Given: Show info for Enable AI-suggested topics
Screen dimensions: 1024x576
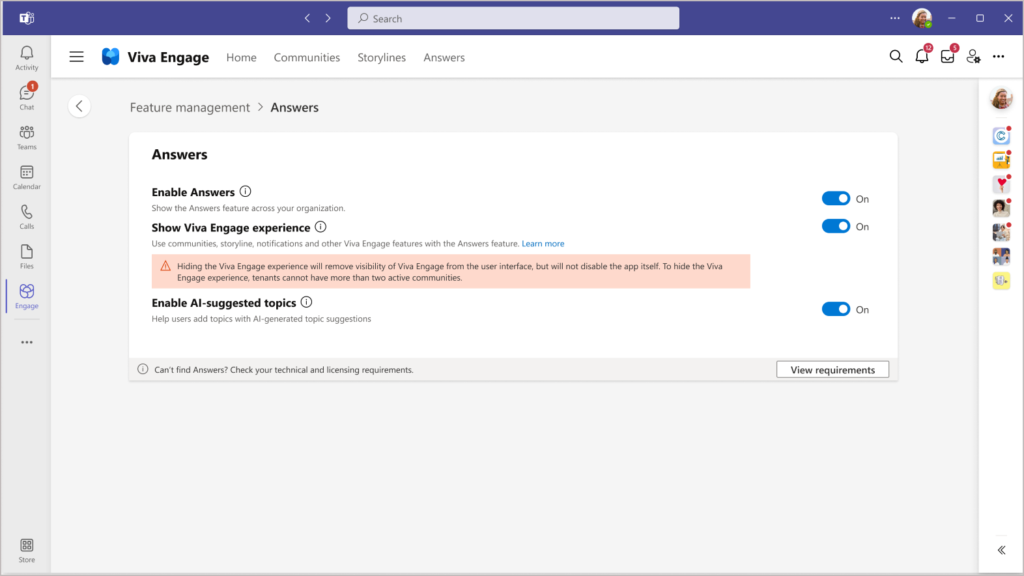Looking at the screenshot, I should point(306,302).
